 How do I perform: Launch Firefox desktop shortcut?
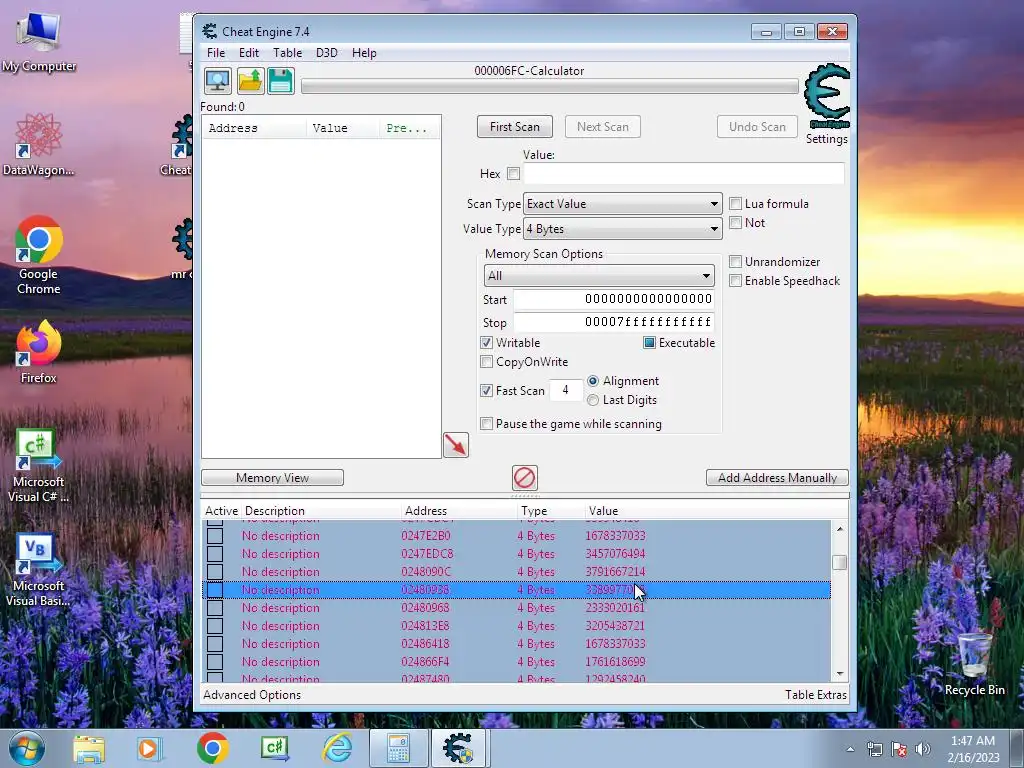click(39, 352)
